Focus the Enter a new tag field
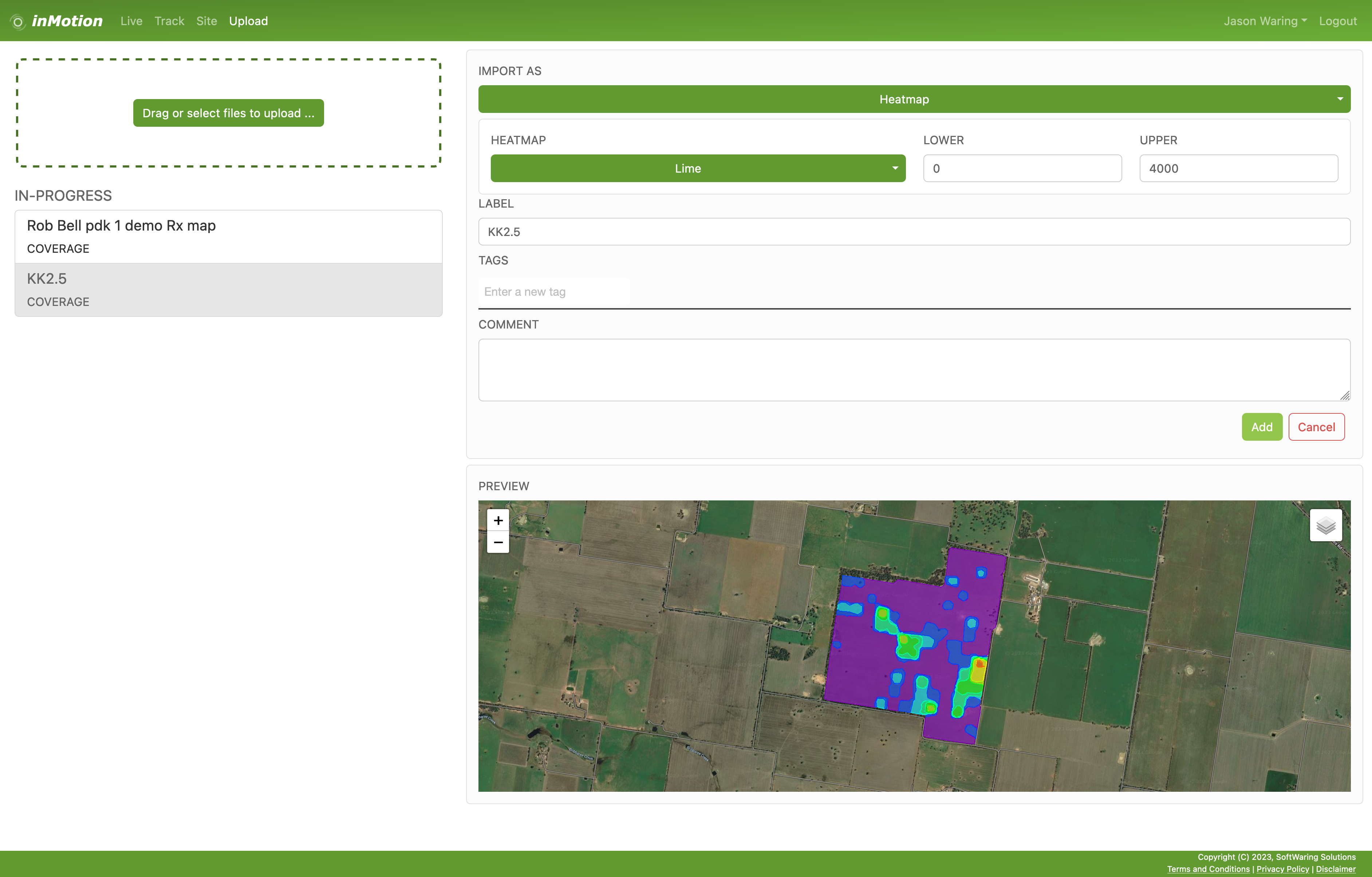This screenshot has width=1372, height=877. click(x=553, y=292)
